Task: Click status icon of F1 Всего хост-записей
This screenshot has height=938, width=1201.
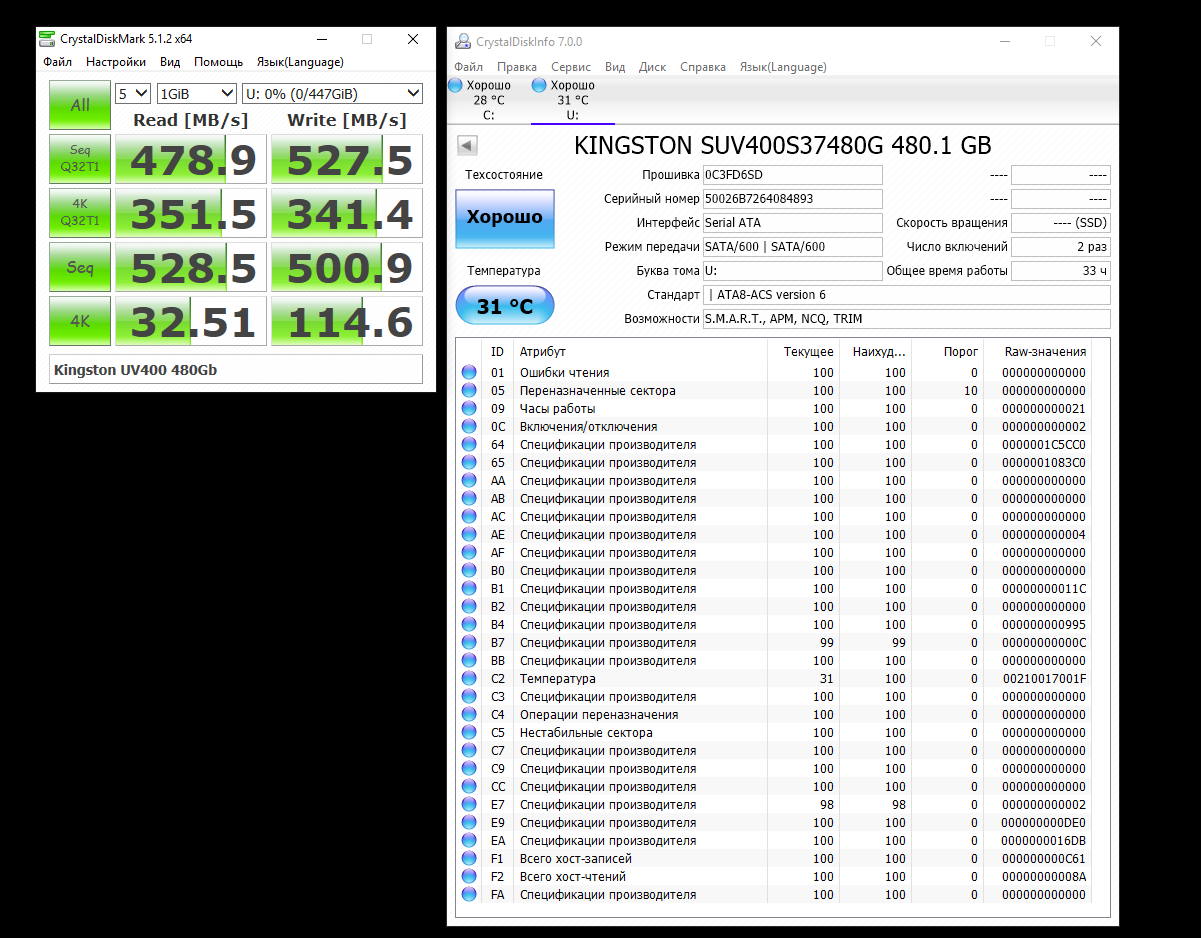Action: click(x=469, y=859)
